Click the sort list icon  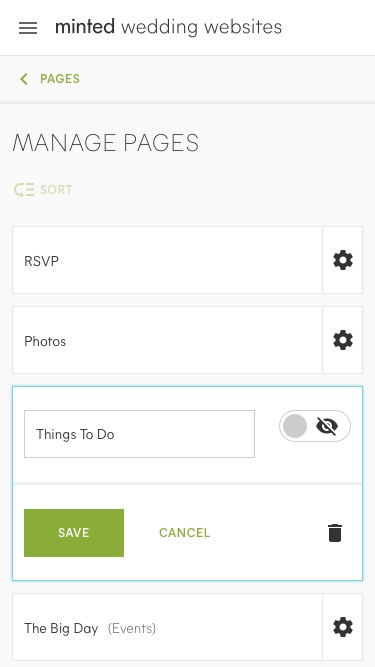(x=24, y=190)
